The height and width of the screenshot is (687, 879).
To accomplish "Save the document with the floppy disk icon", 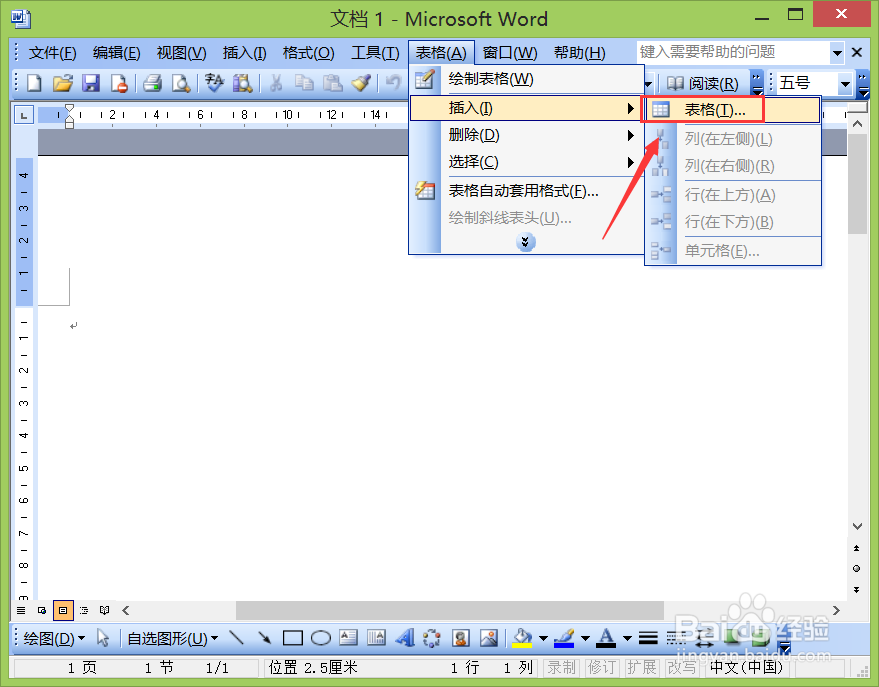I will click(91, 83).
